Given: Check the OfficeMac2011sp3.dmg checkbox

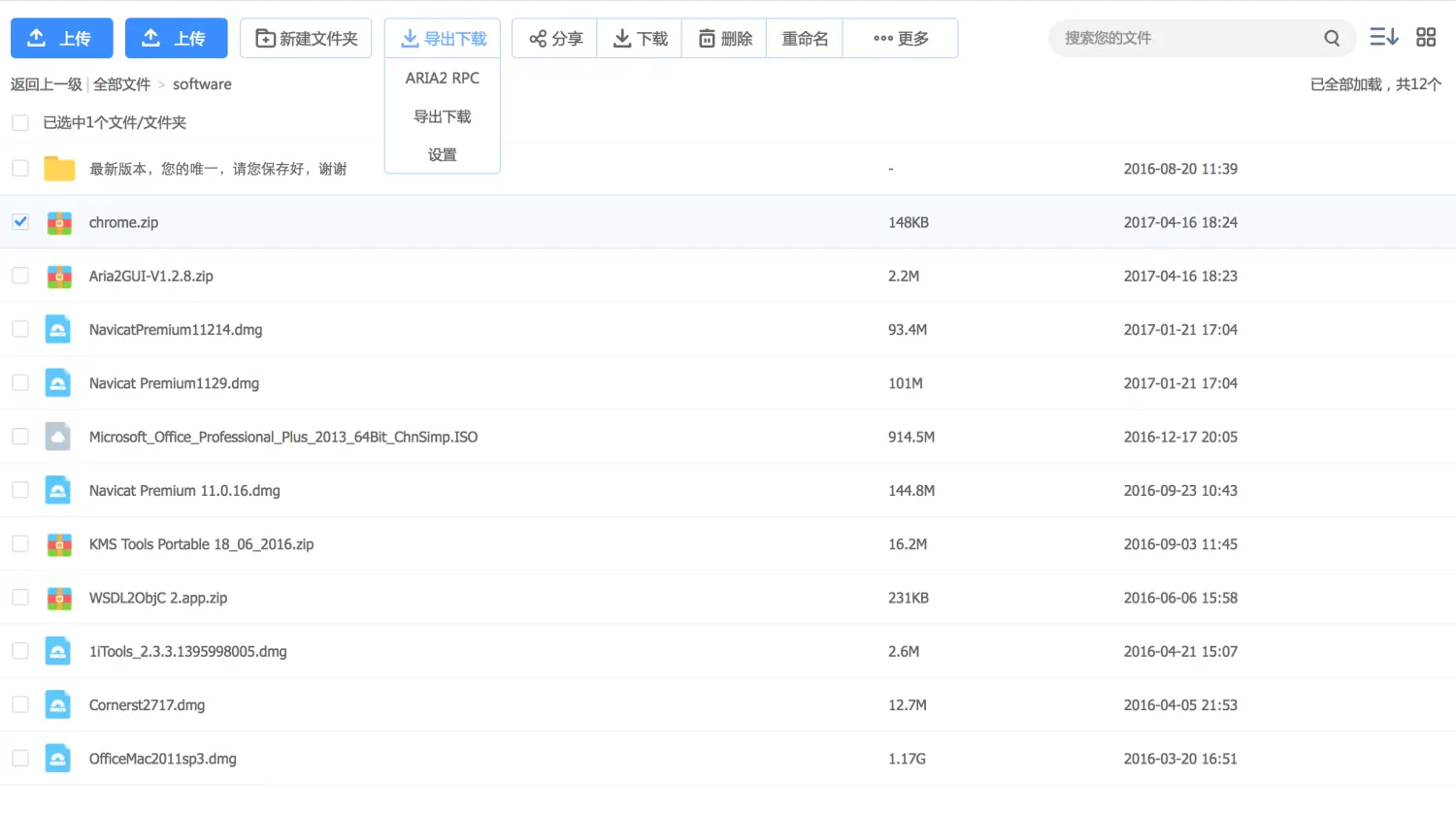Looking at the screenshot, I should 20,759.
